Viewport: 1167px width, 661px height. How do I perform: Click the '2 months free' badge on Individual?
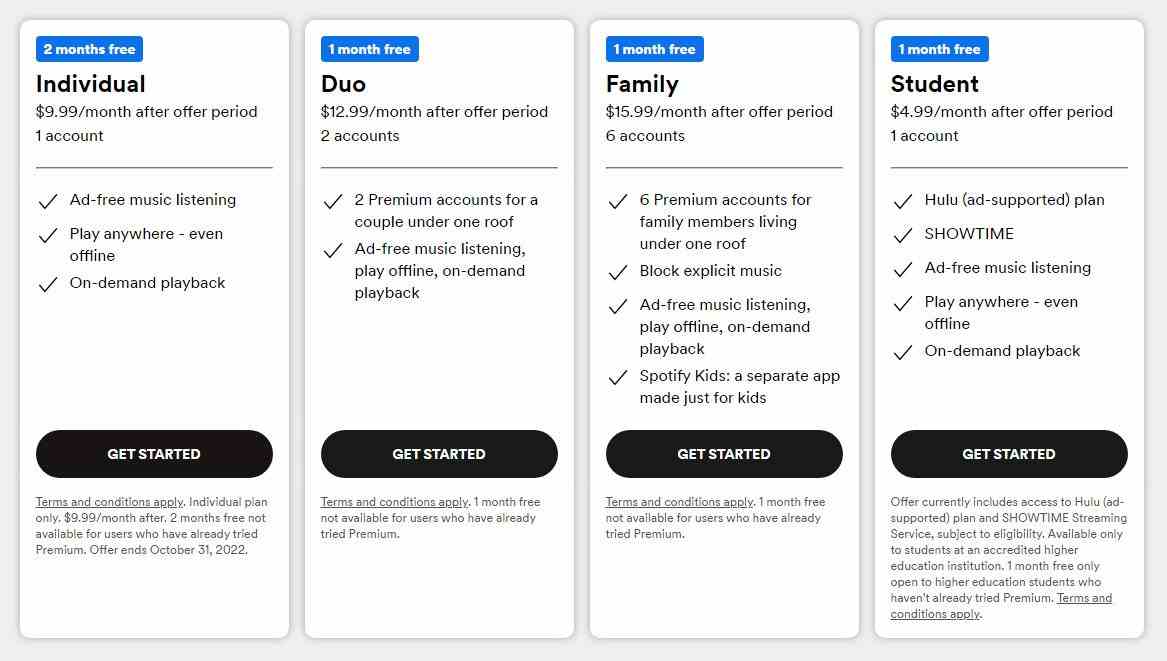click(89, 49)
